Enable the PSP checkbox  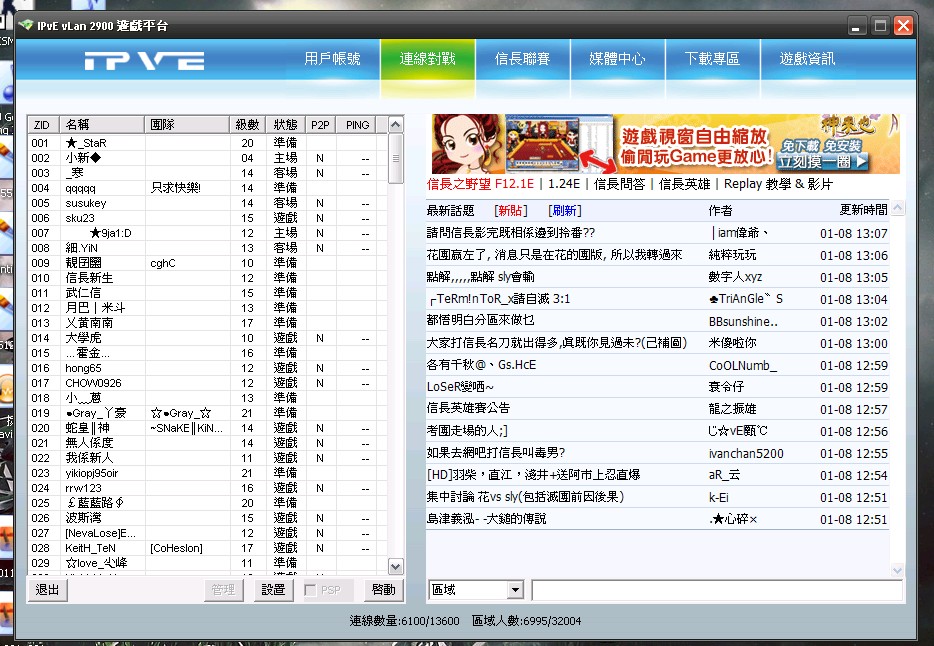[x=311, y=590]
